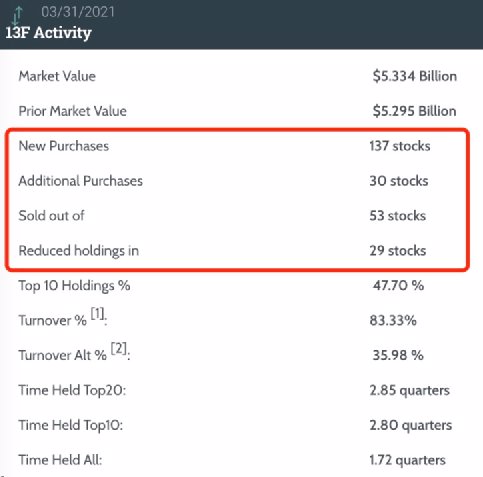This screenshot has width=483, height=477.
Task: Click the Turnover 83.33% value
Action: click(x=393, y=320)
